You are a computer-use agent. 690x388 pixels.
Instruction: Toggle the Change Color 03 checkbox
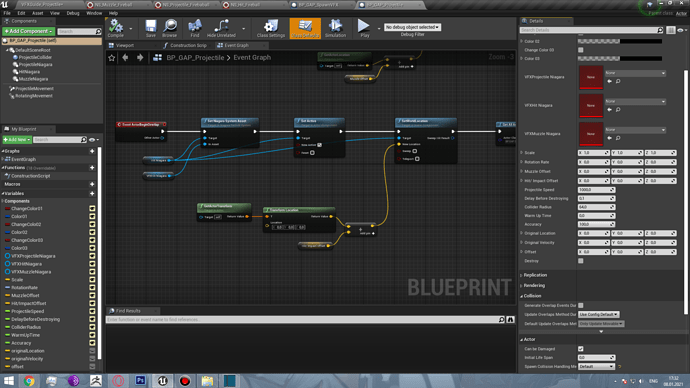point(581,50)
